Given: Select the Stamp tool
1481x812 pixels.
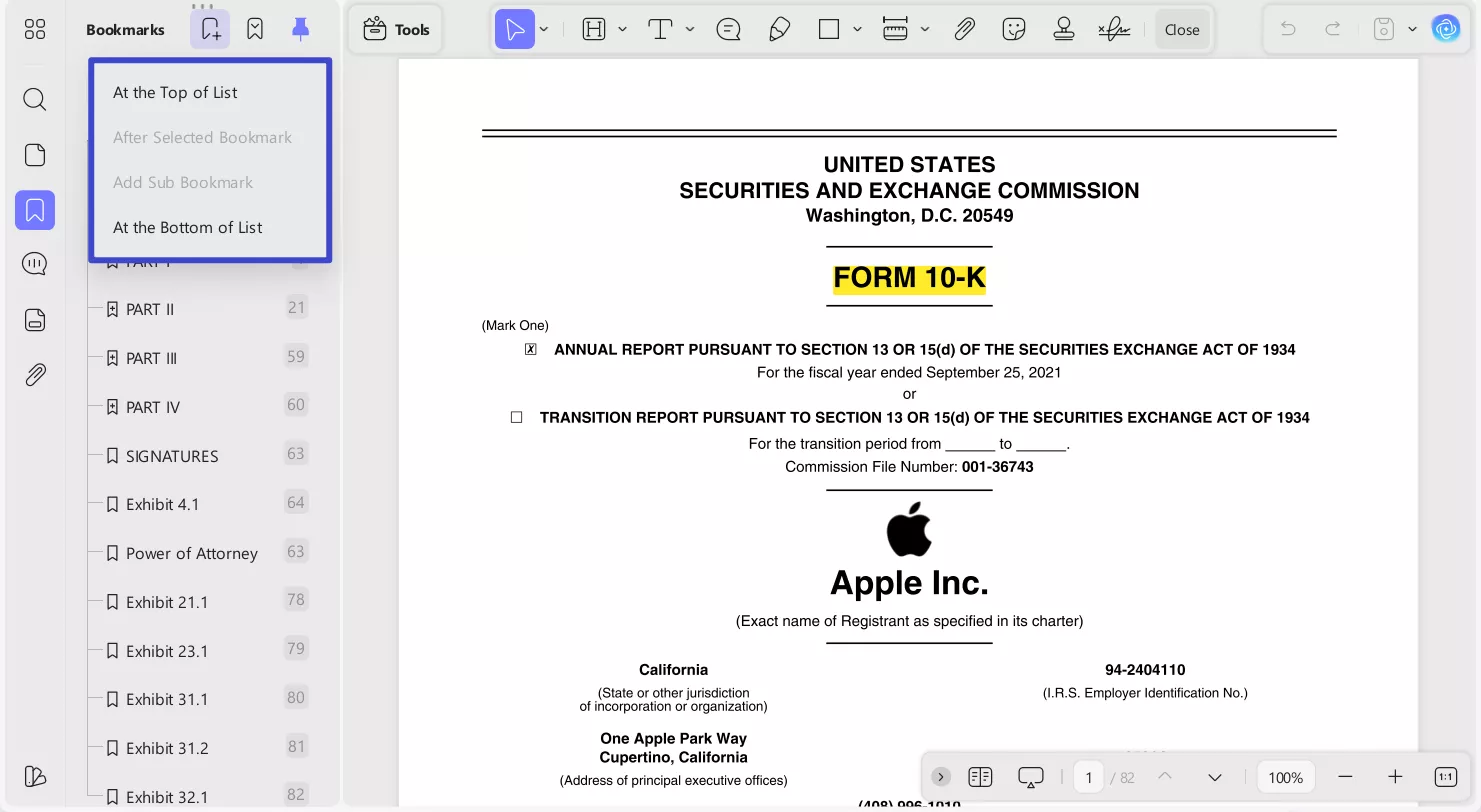Looking at the screenshot, I should point(1063,29).
